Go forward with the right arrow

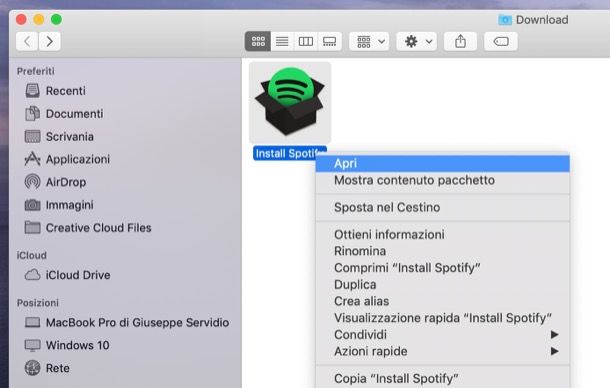coord(49,41)
